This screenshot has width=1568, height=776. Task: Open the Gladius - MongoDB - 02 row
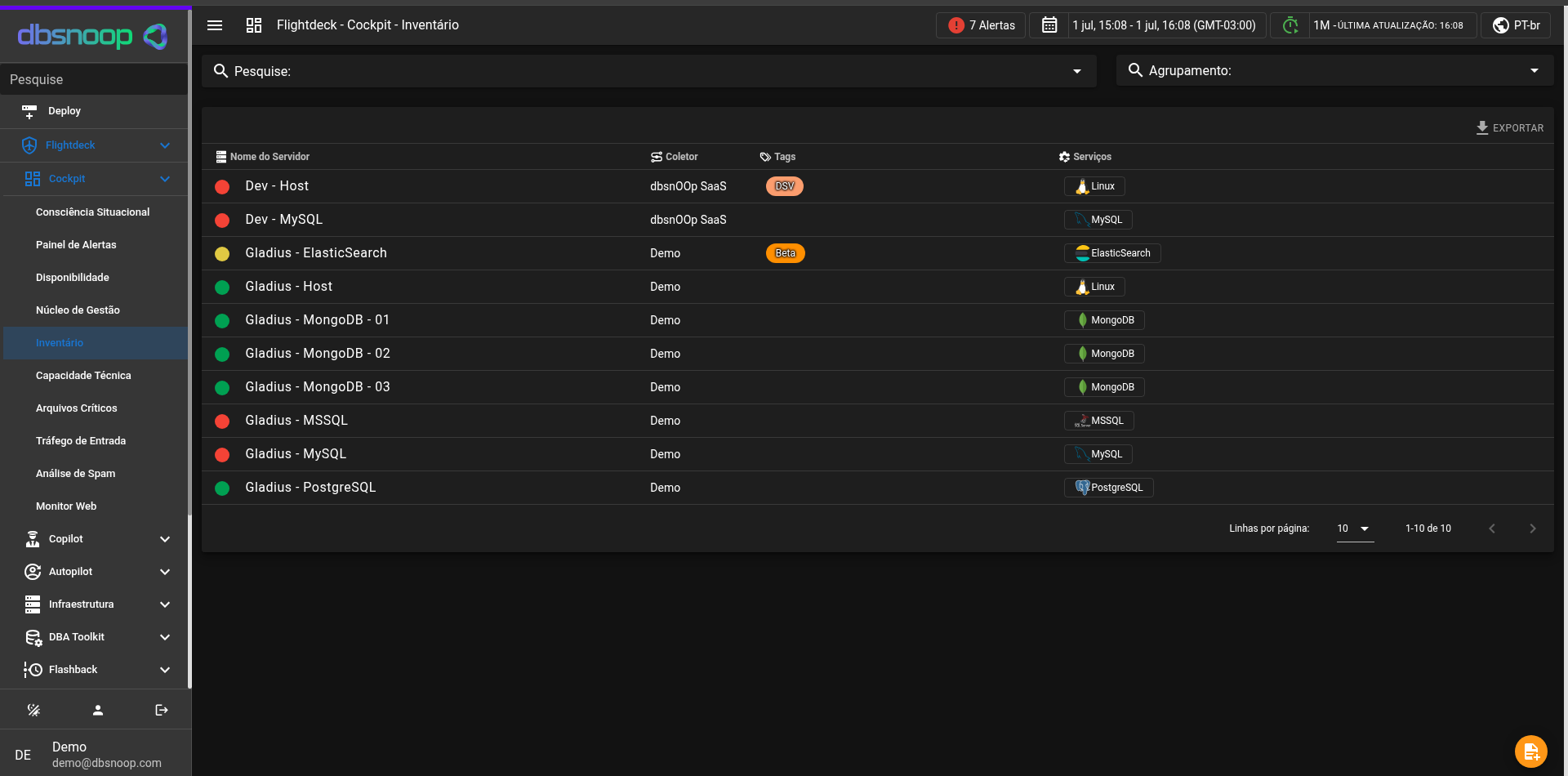878,354
